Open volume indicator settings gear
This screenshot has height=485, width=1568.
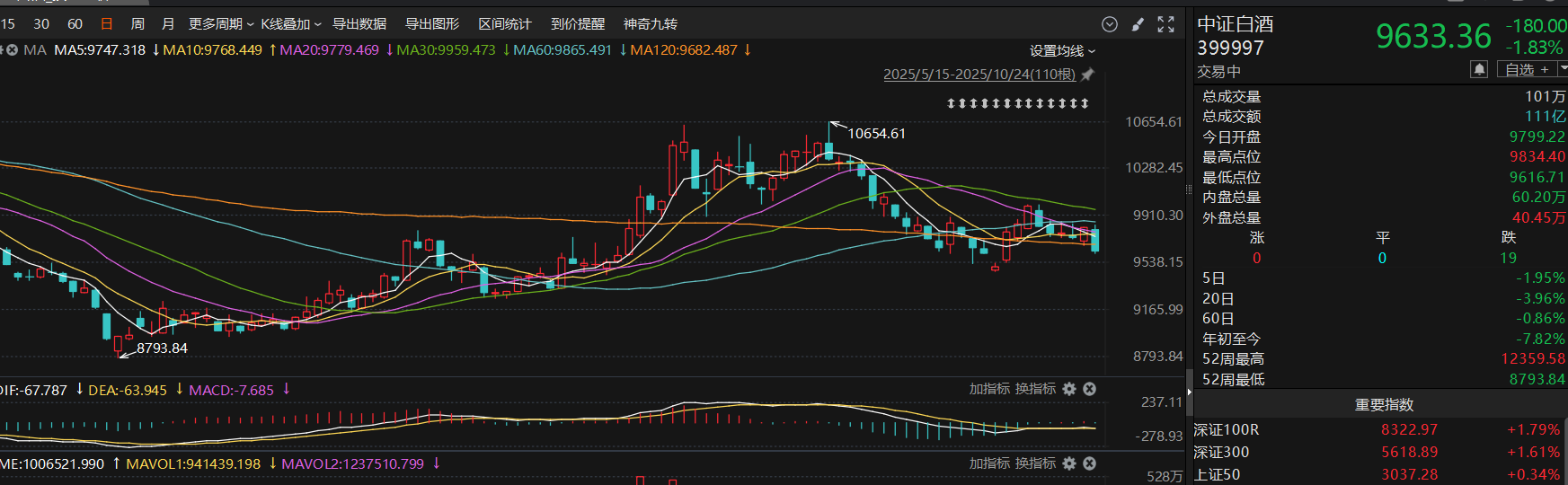coord(1069,463)
